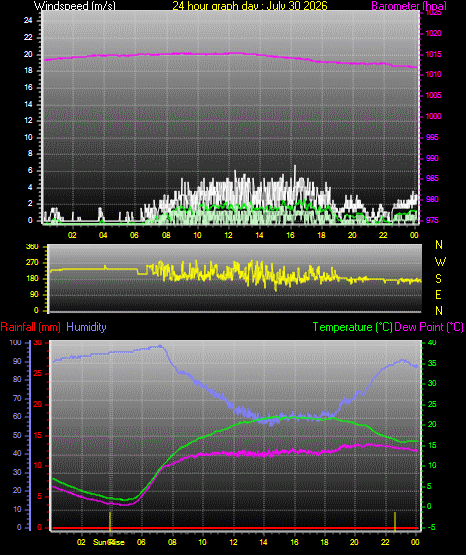
Task: Click the "Barometer (hpa)" axis title
Action: point(409,6)
